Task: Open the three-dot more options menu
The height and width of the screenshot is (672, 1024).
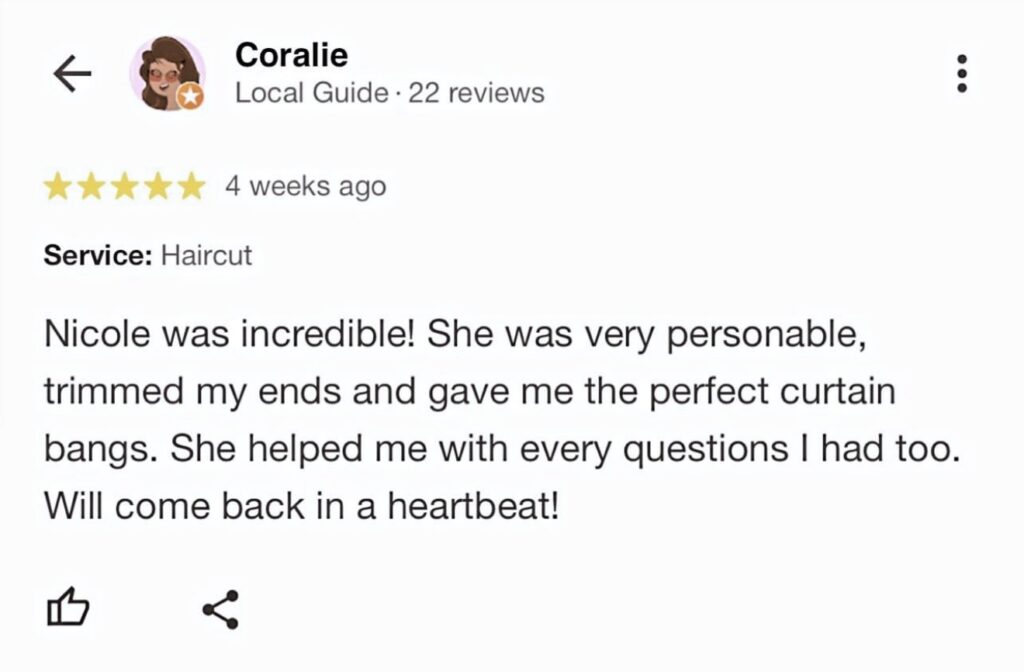Action: (962, 74)
